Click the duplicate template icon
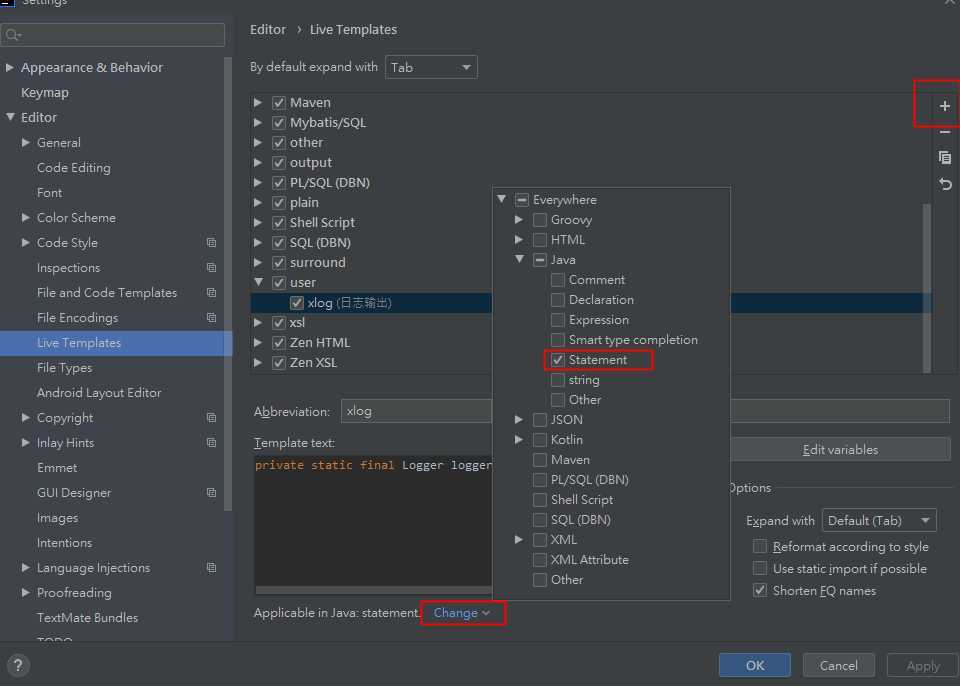 [944, 158]
